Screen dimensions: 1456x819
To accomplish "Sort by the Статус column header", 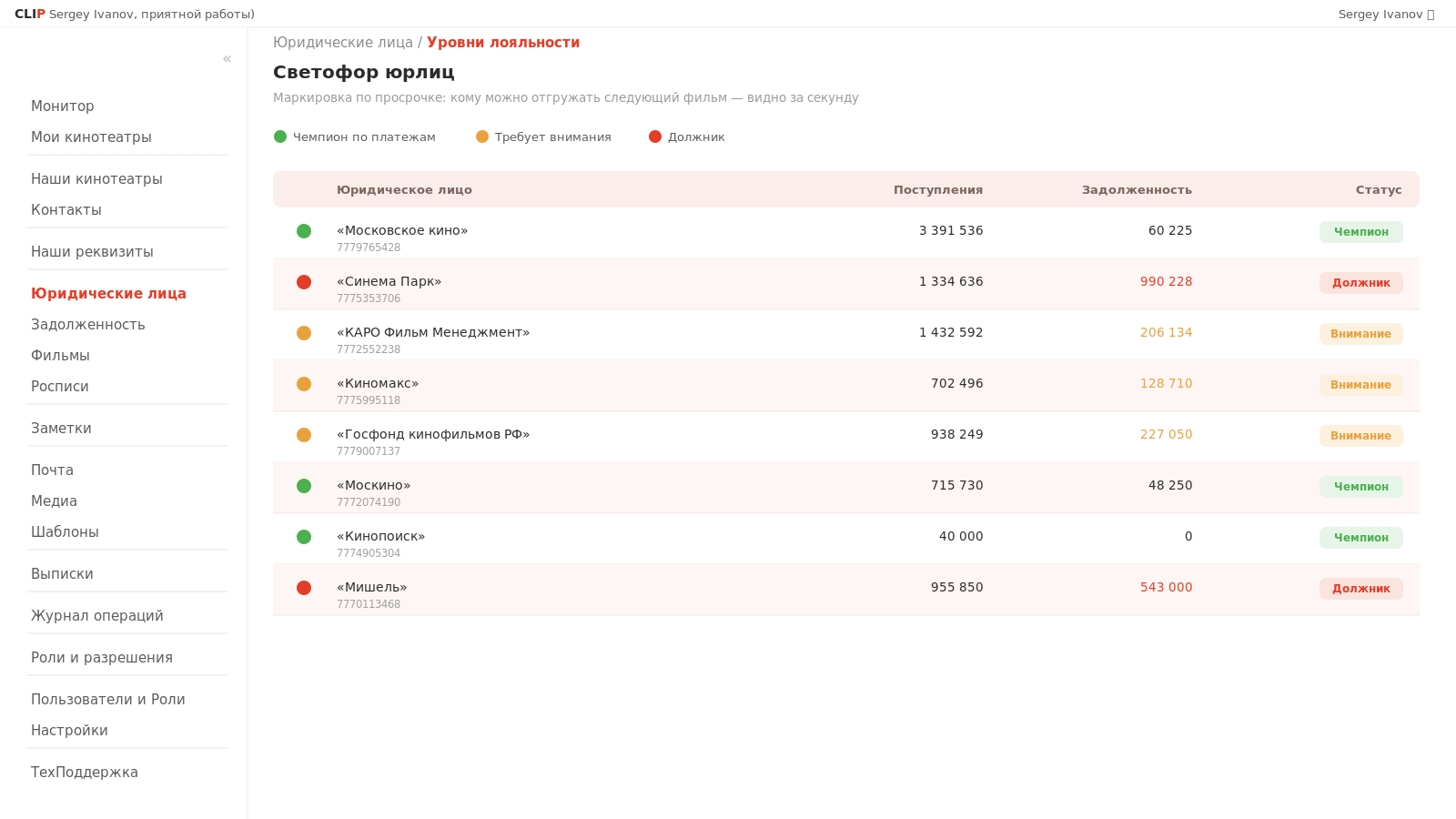I will [x=1379, y=190].
